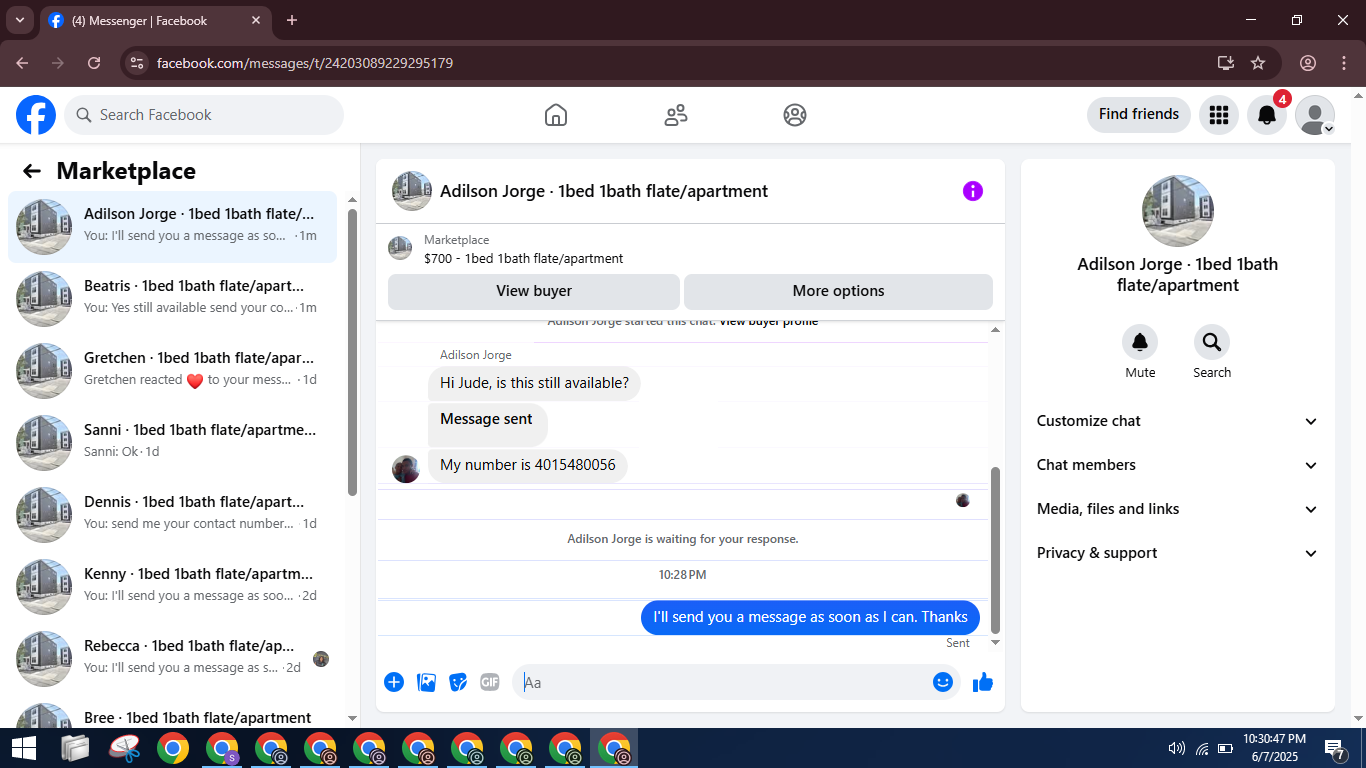Choose a sticker icon
Viewport: 1366px width, 768px height.
coord(458,682)
